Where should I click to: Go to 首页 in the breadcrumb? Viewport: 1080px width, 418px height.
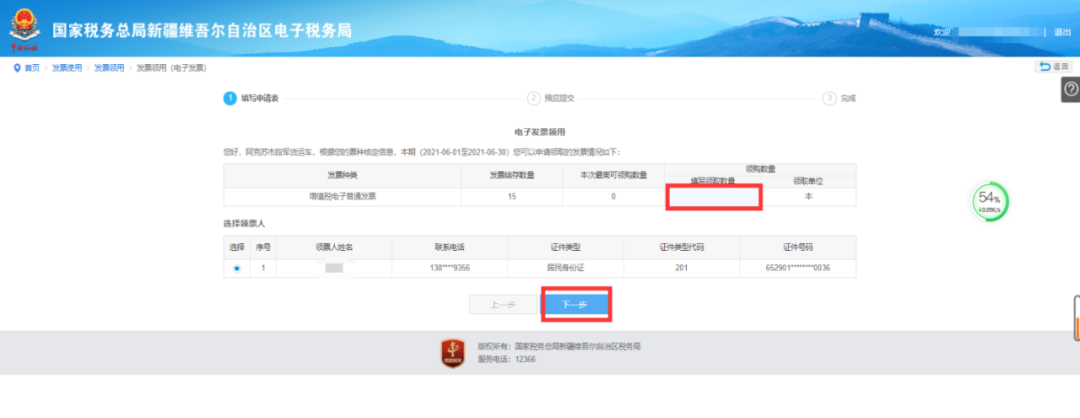point(32,67)
